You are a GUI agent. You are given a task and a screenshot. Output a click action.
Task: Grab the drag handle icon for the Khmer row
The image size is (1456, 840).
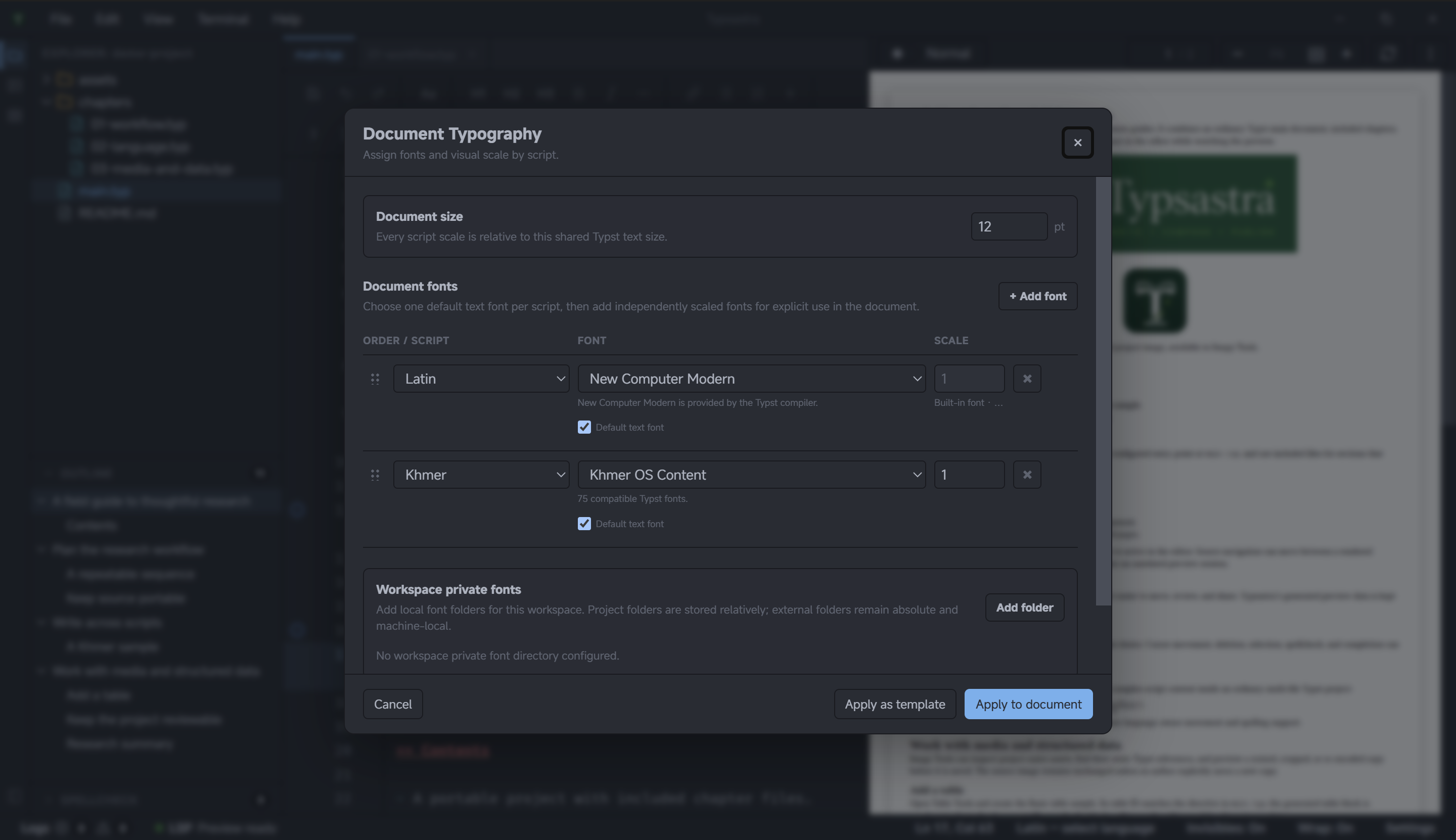point(375,475)
